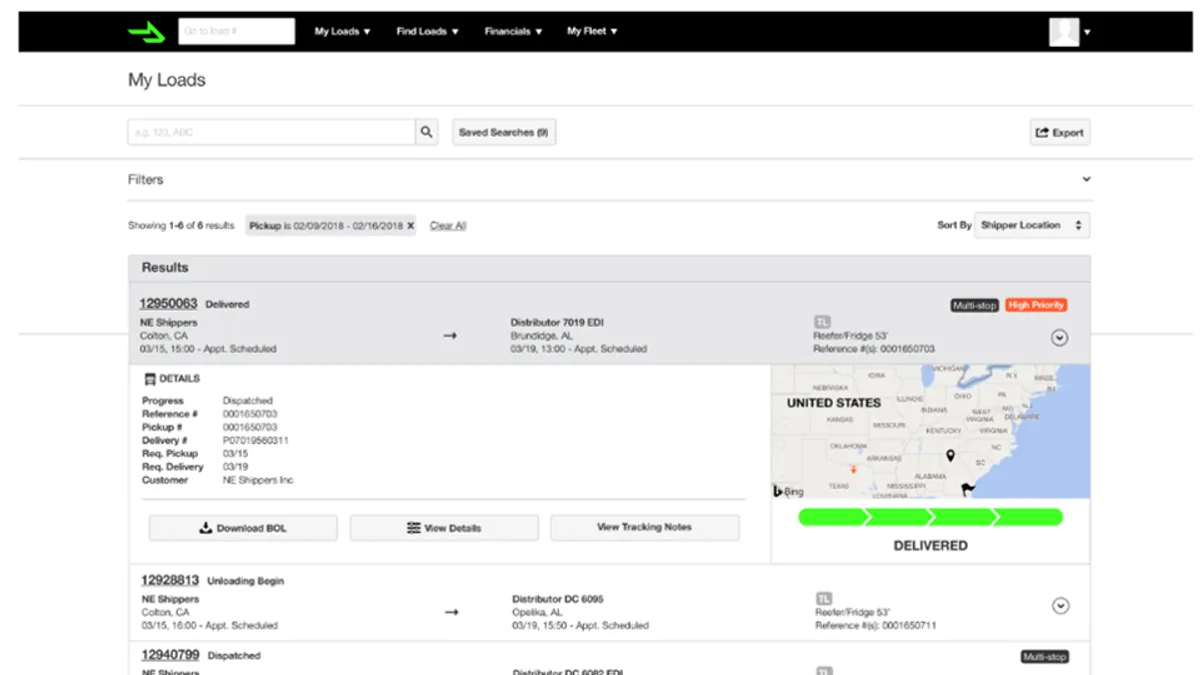Expand the Filters section
The height and width of the screenshot is (675, 1200).
[1086, 180]
